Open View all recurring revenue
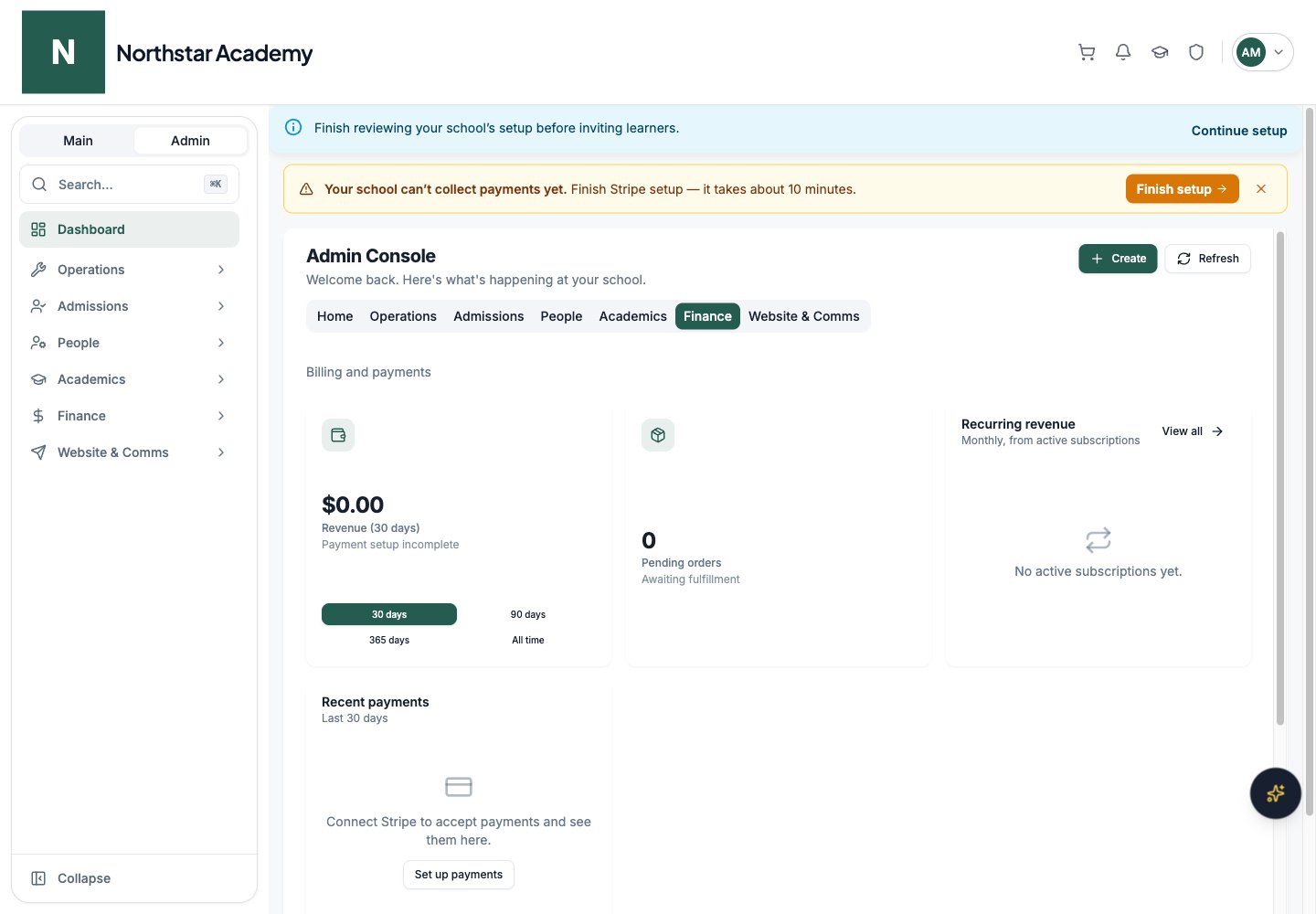Viewport: 1316px width, 914px height. pos(1193,431)
